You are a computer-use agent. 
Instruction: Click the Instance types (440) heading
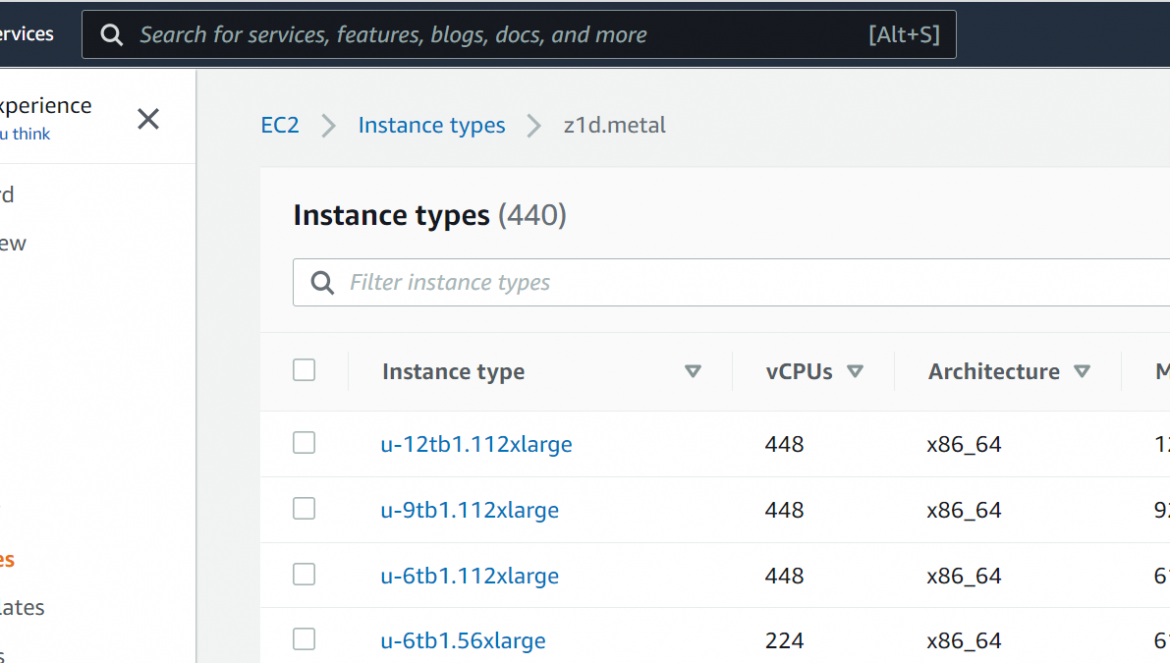pyautogui.click(x=430, y=216)
